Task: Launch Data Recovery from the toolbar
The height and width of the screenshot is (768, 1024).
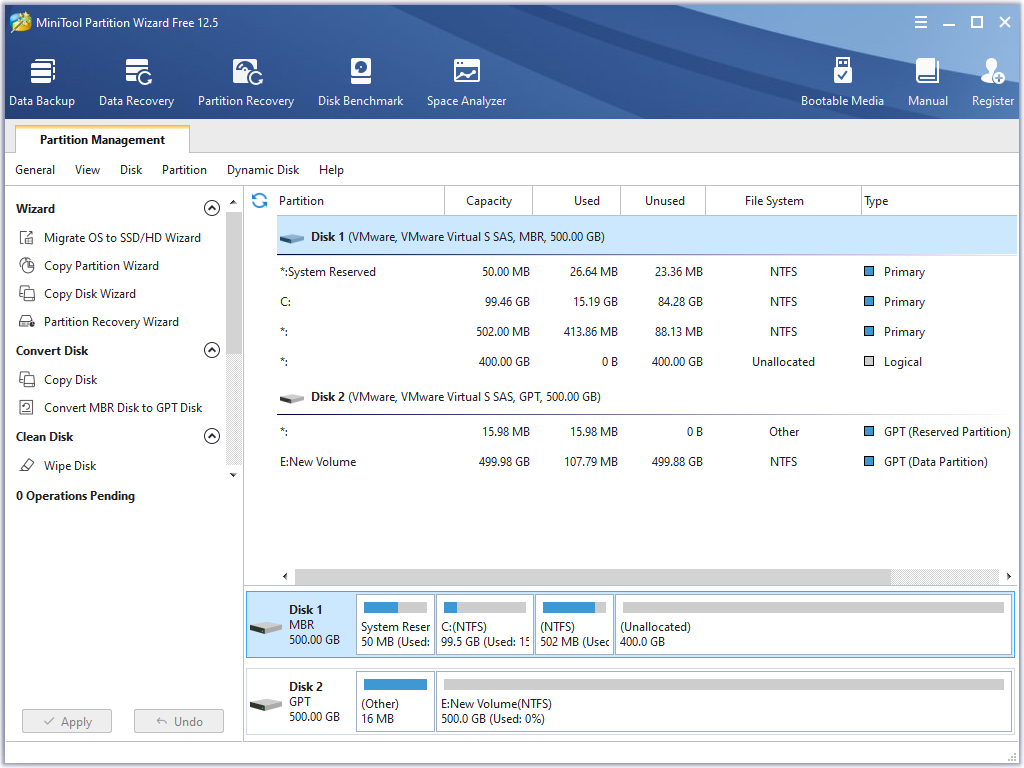Action: coord(136,82)
